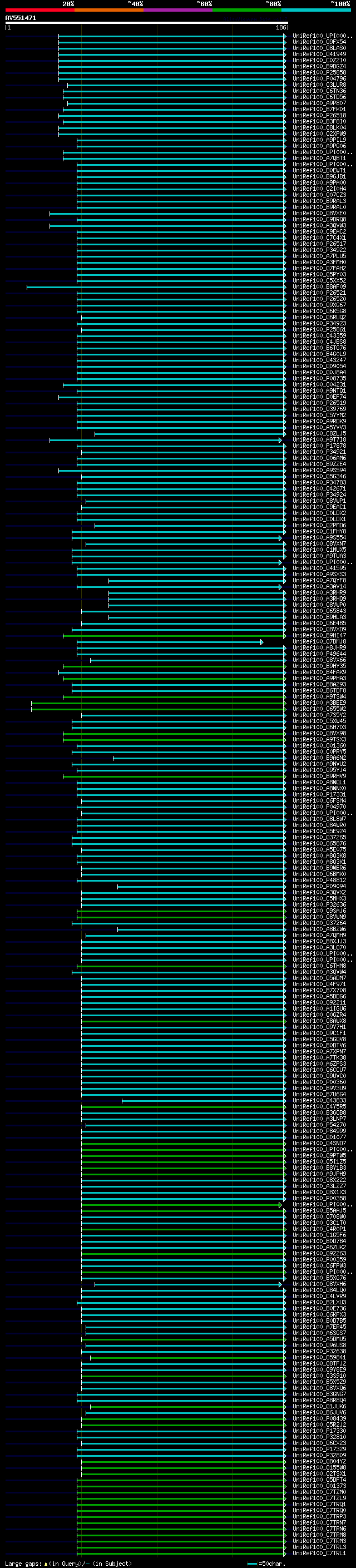Image resolution: width=356 pixels, height=1568 pixels.
Task: Select hit label UniRef100_P34922
Action: (x=319, y=250)
